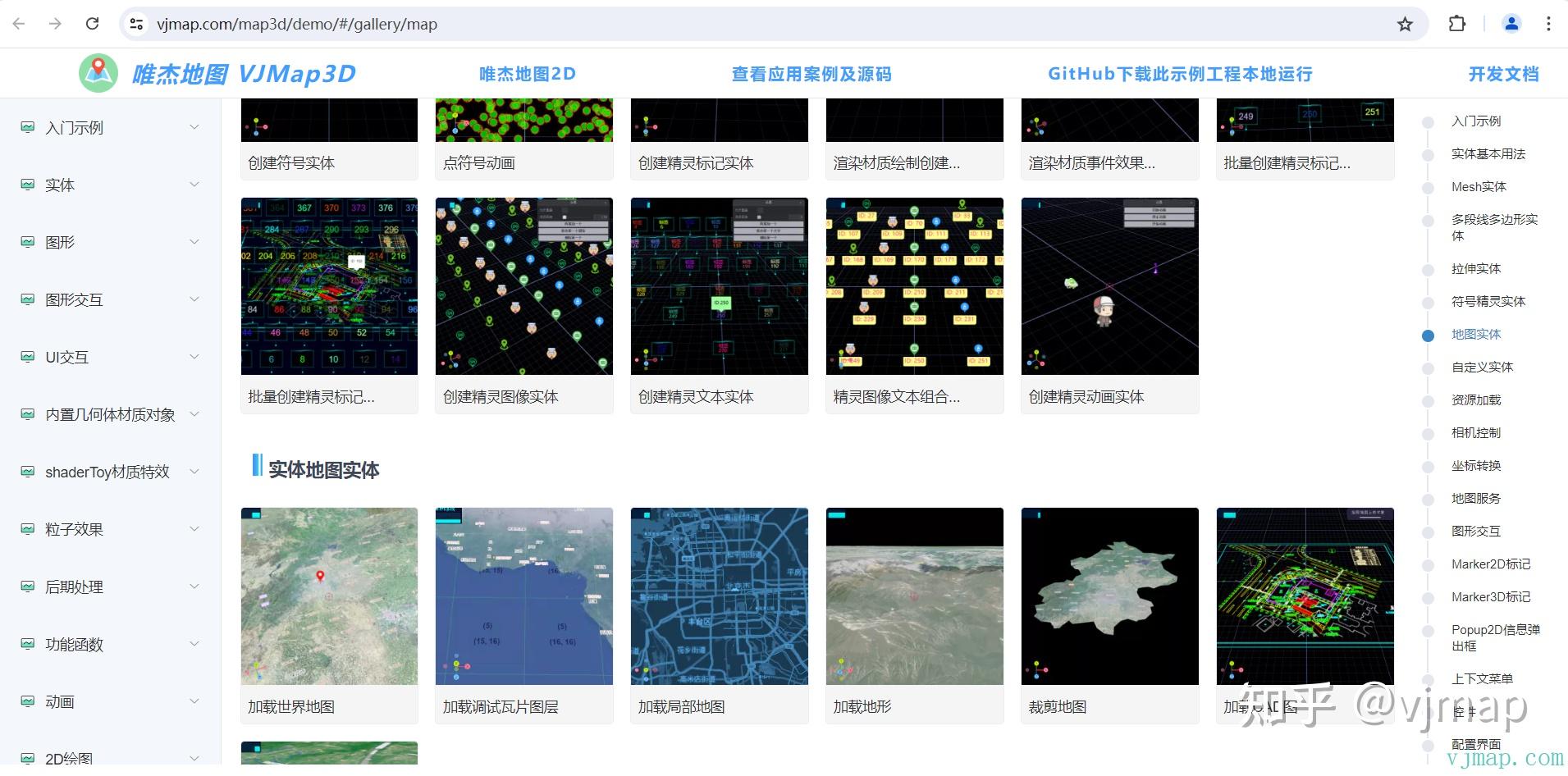Open the 开发文档 menu item
The image size is (1568, 776).
click(1503, 73)
